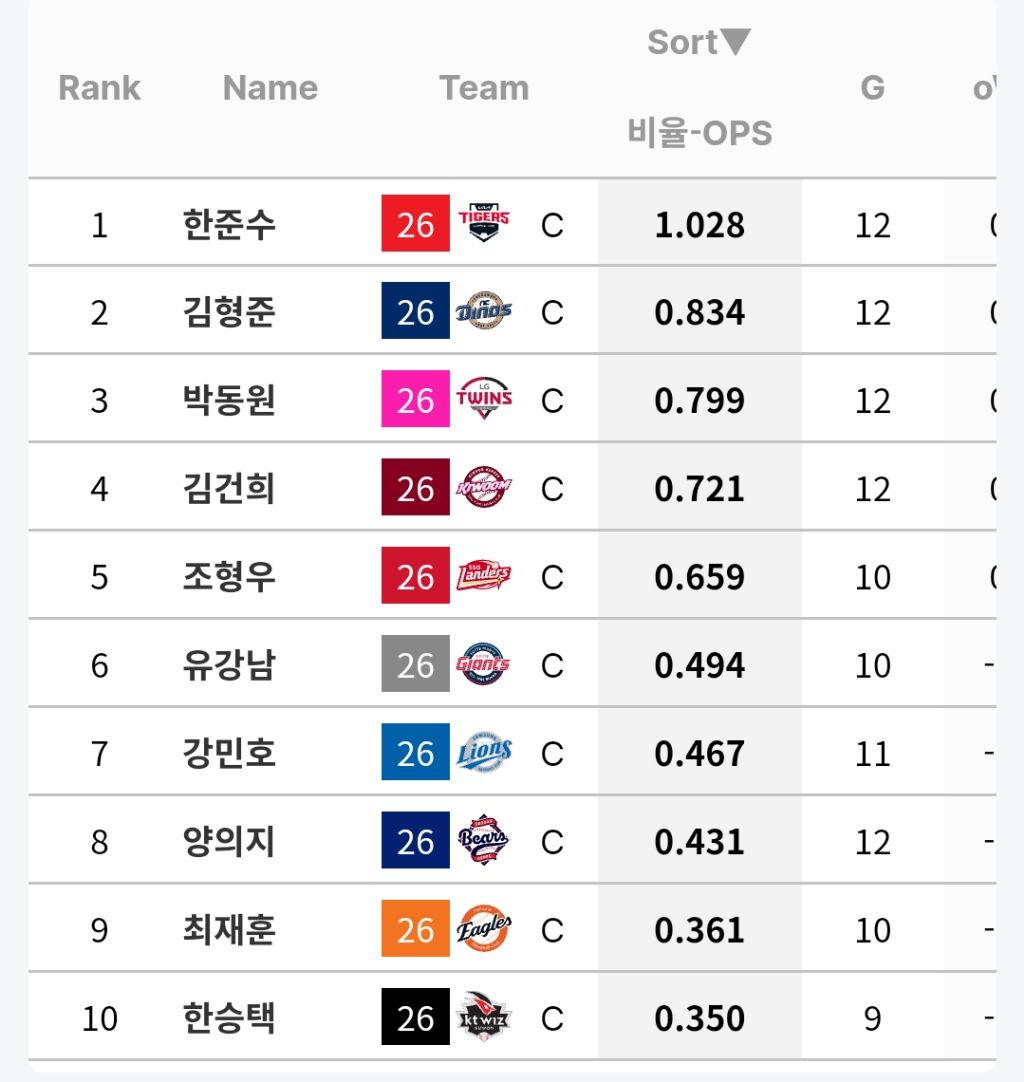
Task: Click the NC Dinos team logo
Action: pyautogui.click(x=484, y=311)
